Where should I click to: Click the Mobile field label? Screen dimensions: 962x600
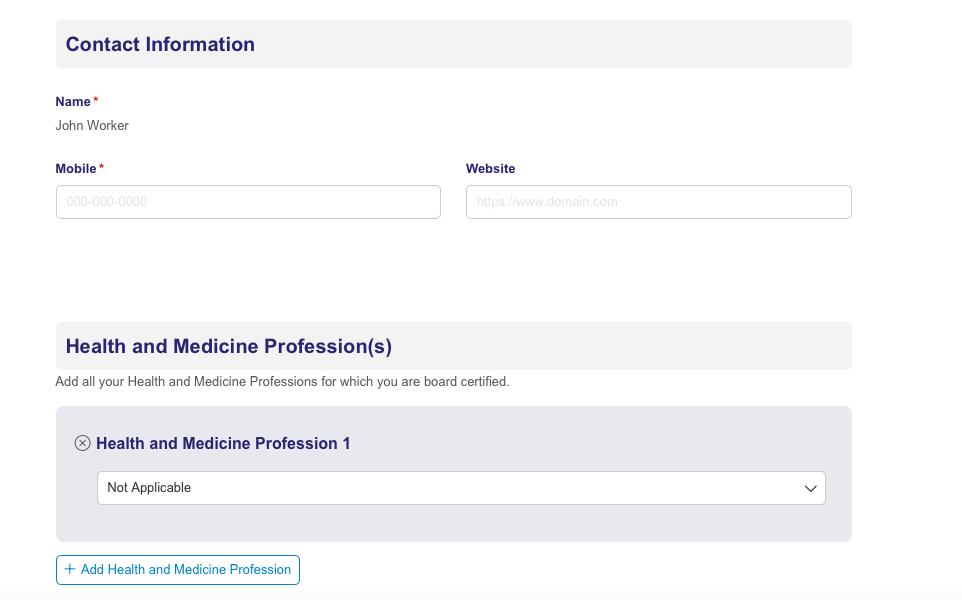[76, 169]
